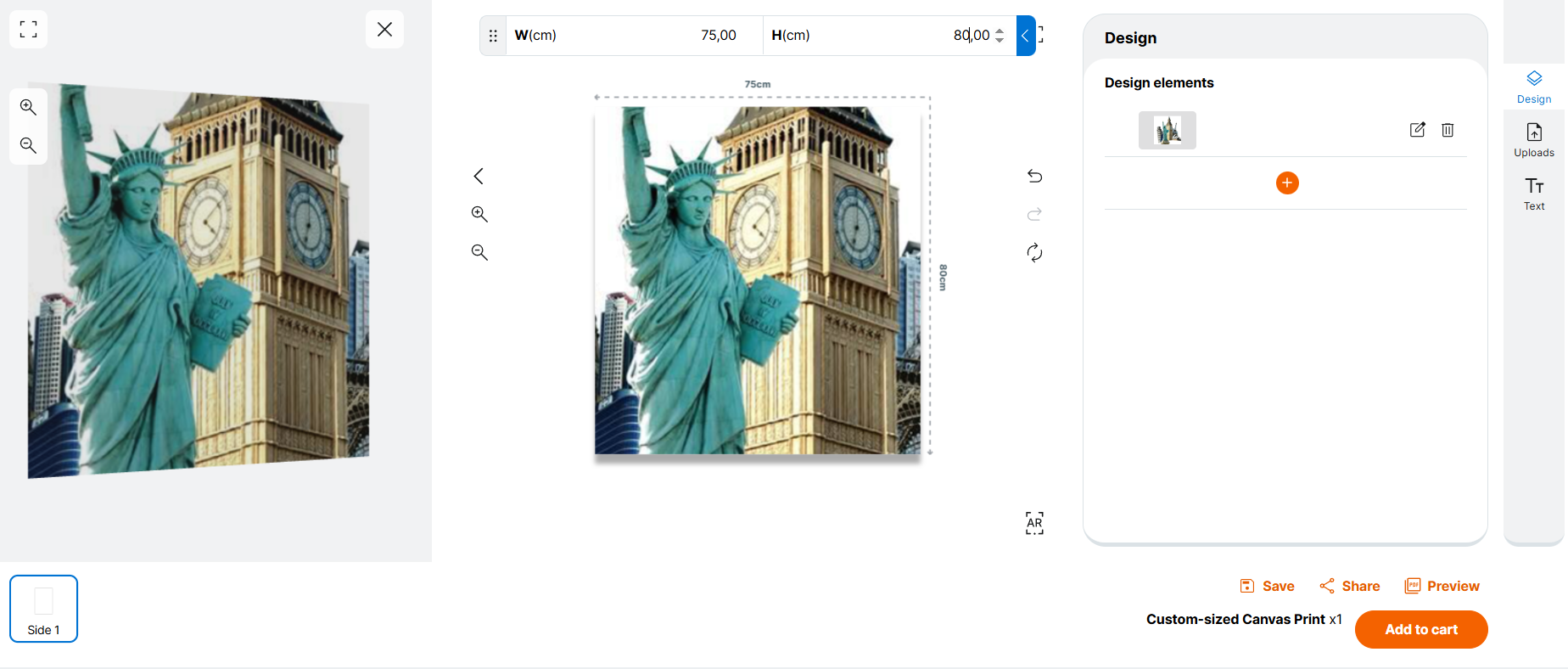
Task: Close the 3D preview panel
Action: 384,30
